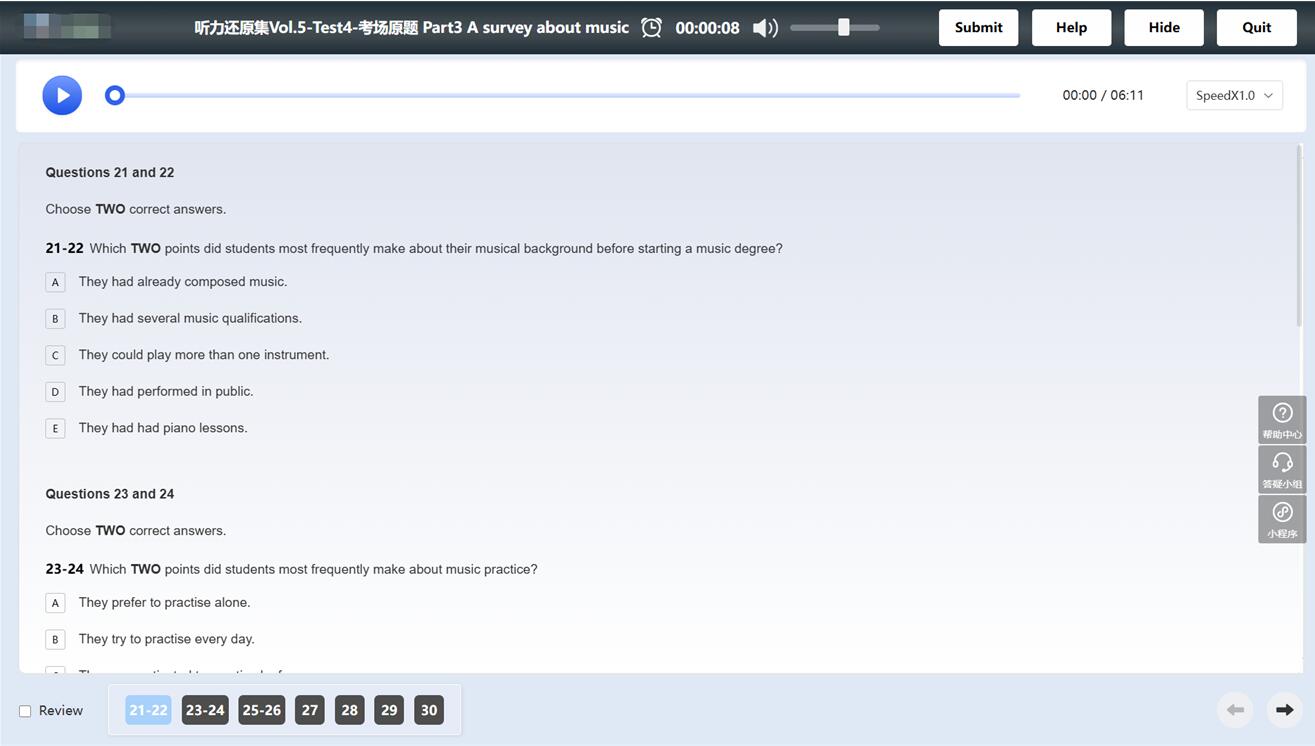Open the SpeedX1.0 dropdown
This screenshot has width=1315, height=746.
pyautogui.click(x=1234, y=95)
